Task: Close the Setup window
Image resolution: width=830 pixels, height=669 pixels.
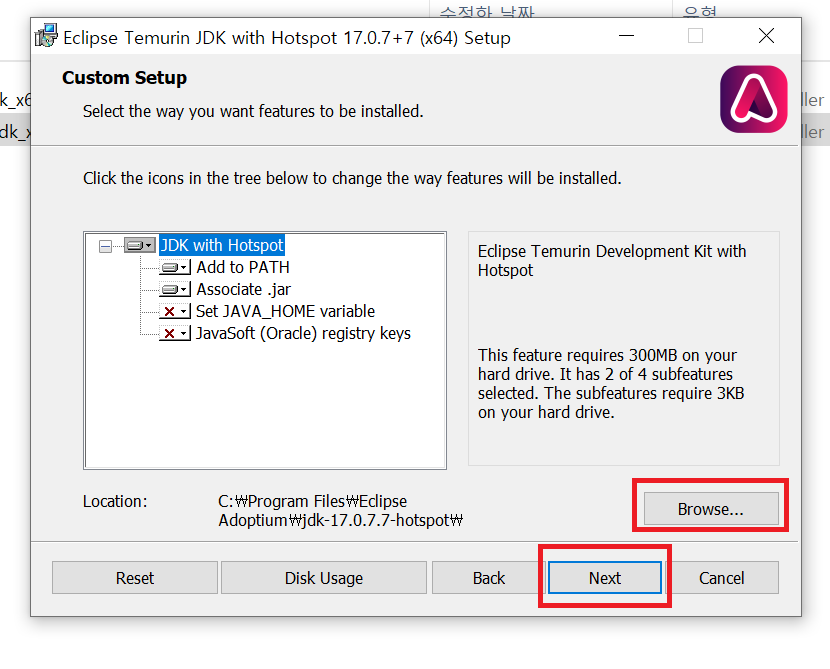Action: (x=766, y=36)
